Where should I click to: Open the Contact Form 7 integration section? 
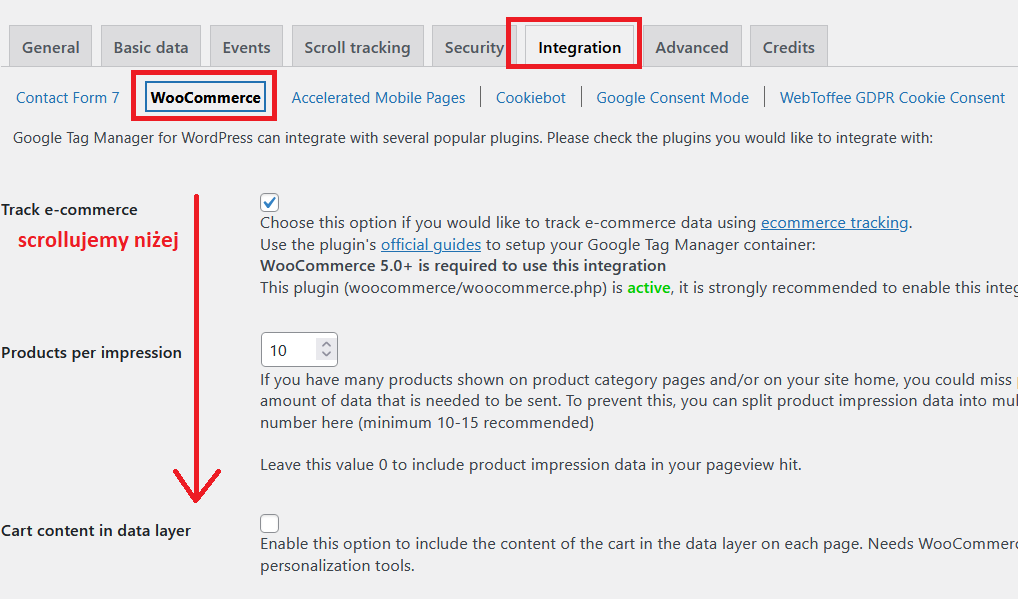click(x=68, y=97)
